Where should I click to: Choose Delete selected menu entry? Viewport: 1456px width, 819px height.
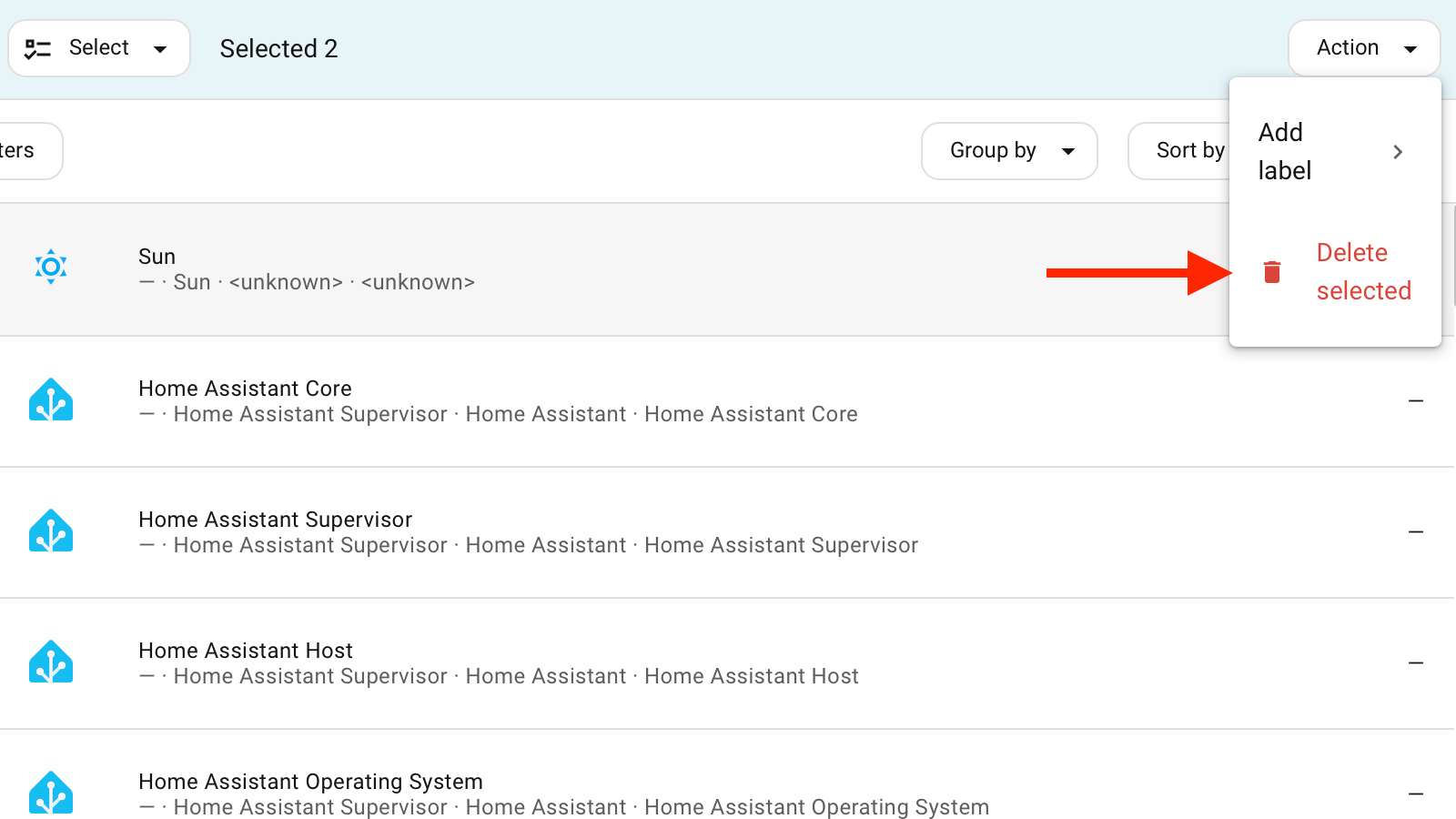pos(1335,271)
